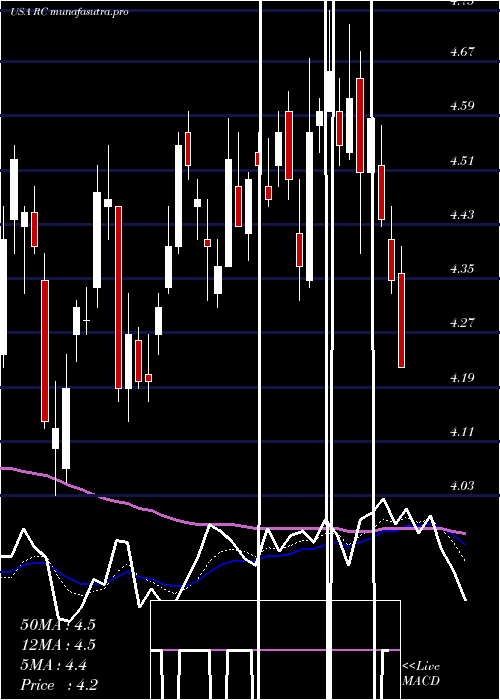This screenshot has height=700, width=500.
Task: Click the 4.59 price axis label
Action: pos(462,106)
